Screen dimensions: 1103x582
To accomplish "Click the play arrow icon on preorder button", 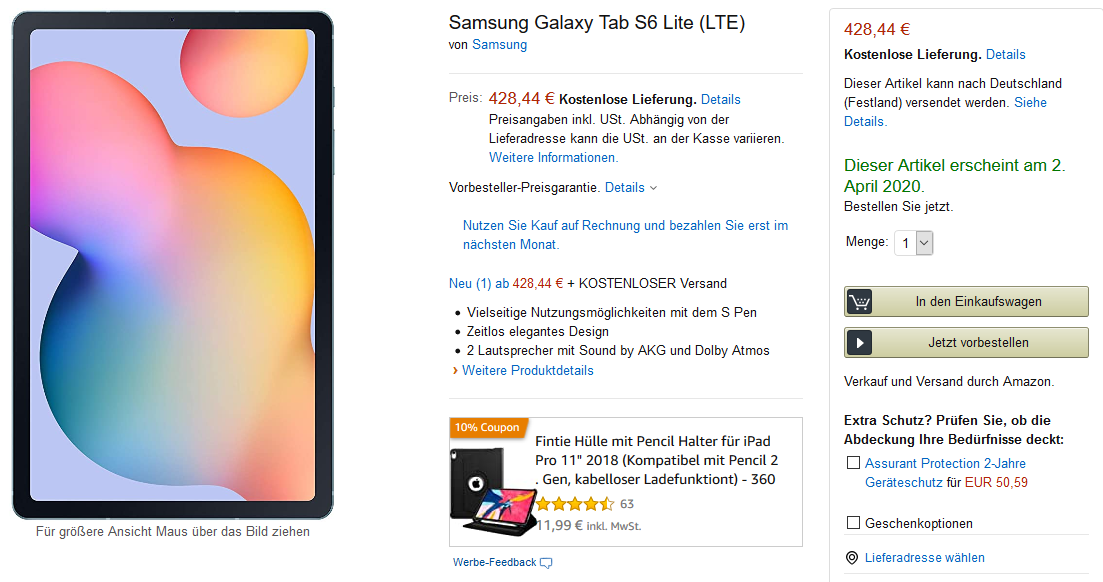I will (859, 343).
